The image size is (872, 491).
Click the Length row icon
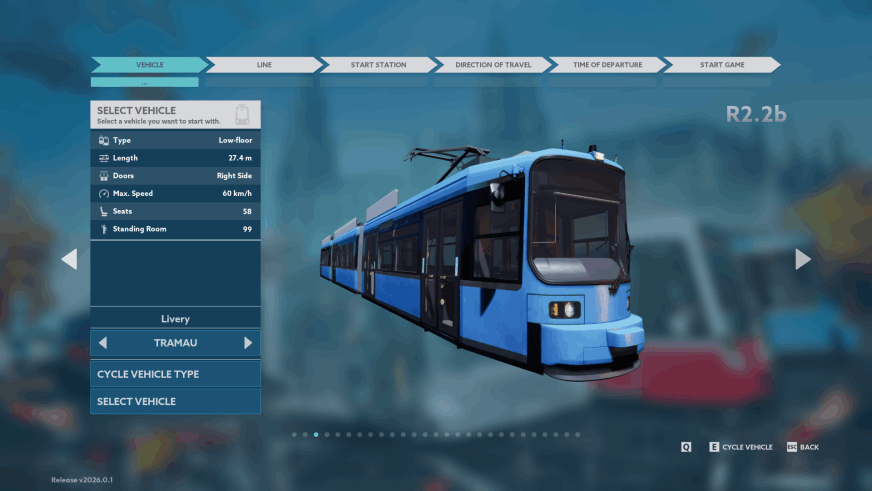[x=103, y=158]
